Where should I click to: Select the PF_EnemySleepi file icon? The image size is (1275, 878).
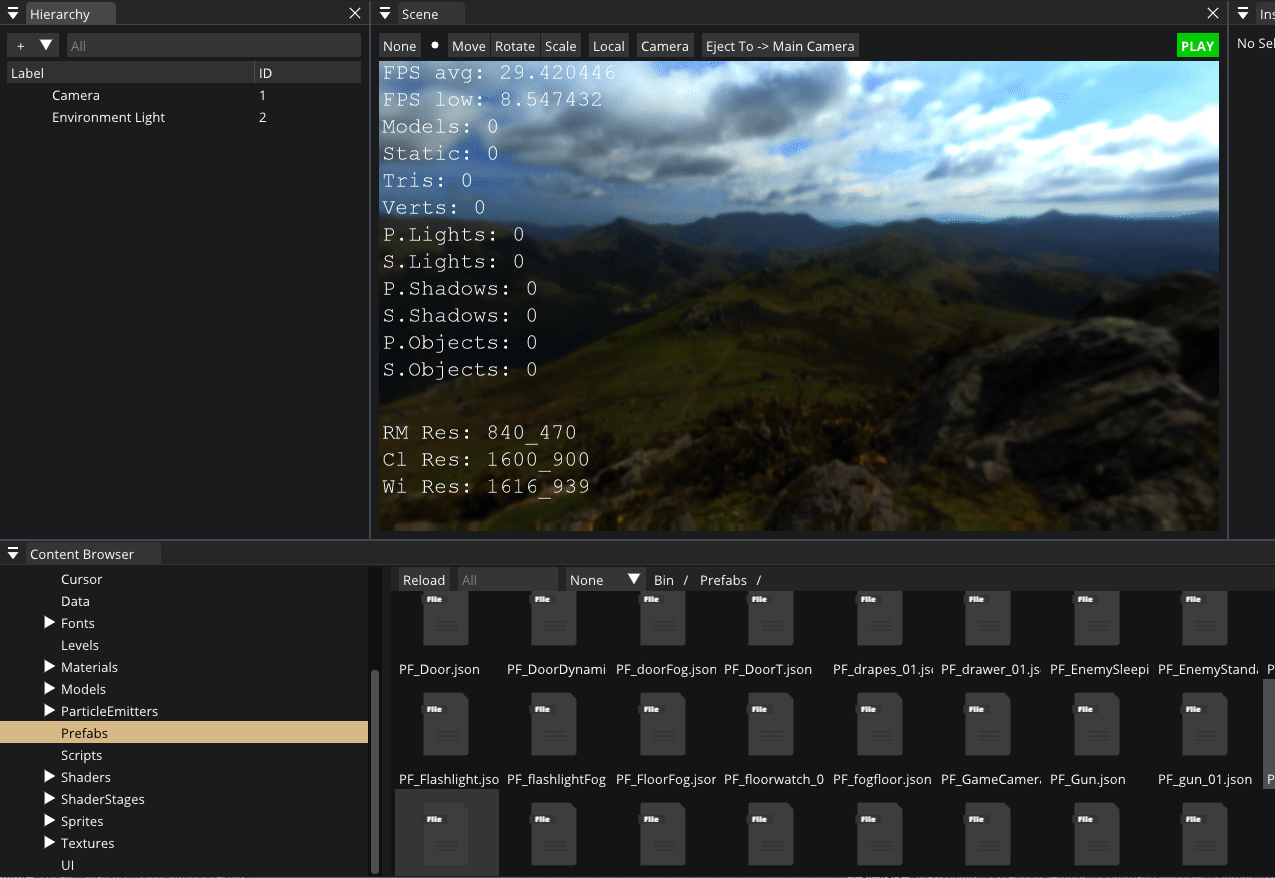(1096, 618)
